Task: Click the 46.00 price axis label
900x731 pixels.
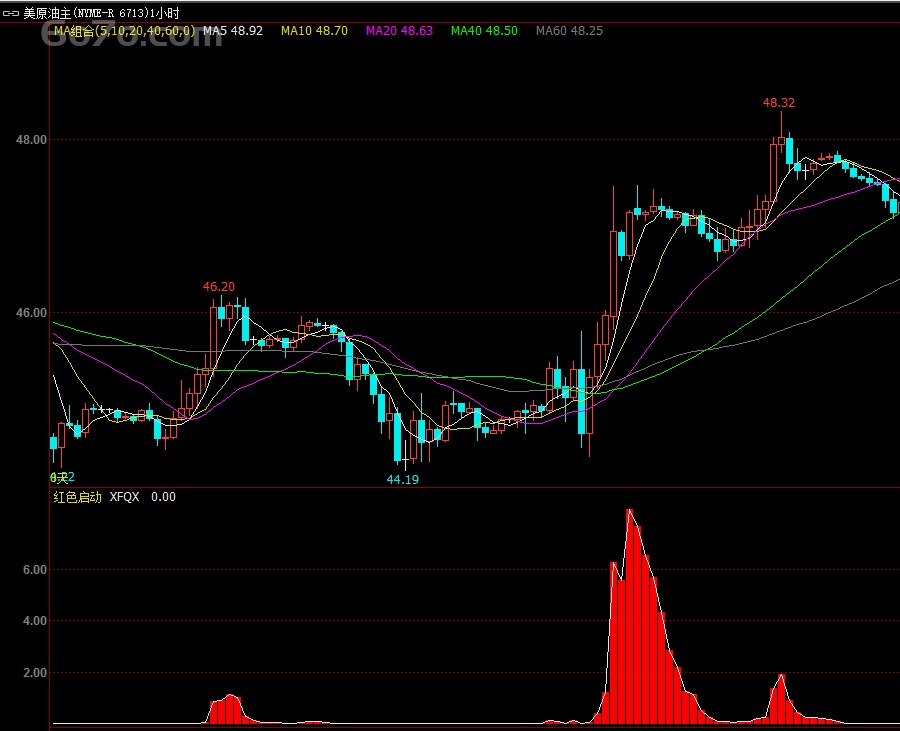Action: 32,313
